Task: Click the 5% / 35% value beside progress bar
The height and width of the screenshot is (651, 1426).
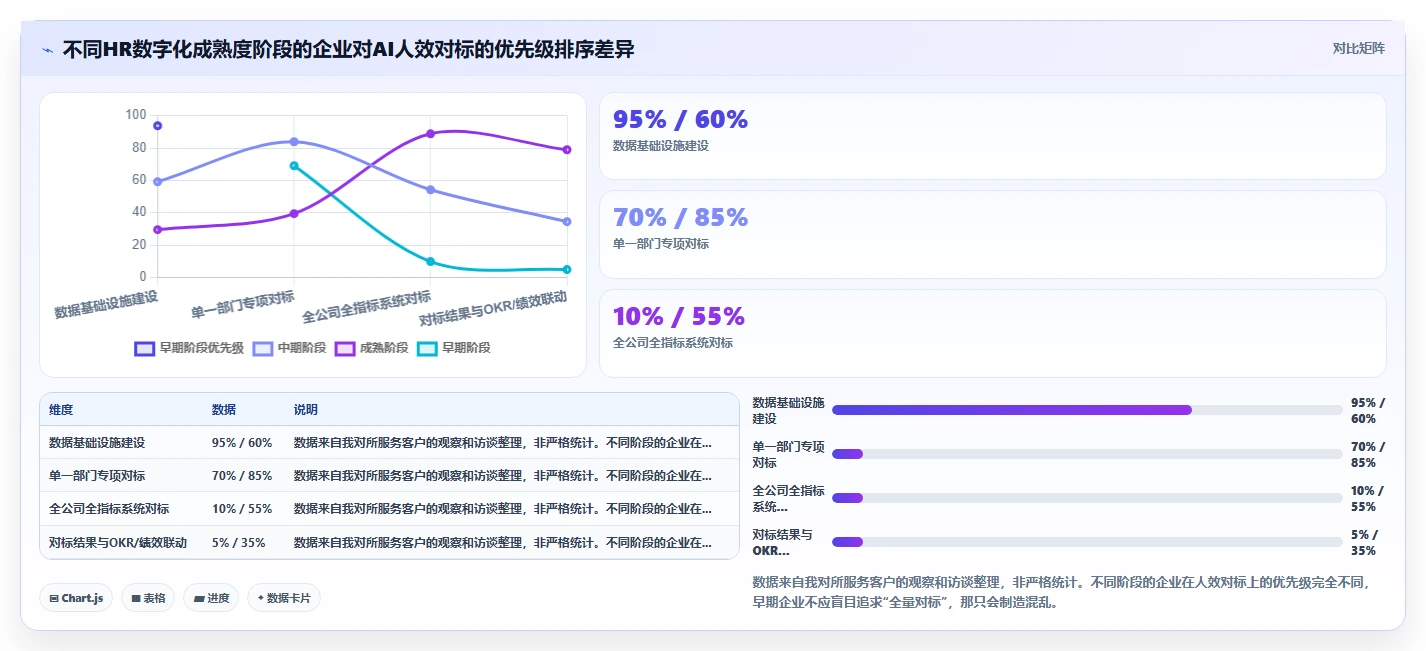Action: [x=1365, y=542]
